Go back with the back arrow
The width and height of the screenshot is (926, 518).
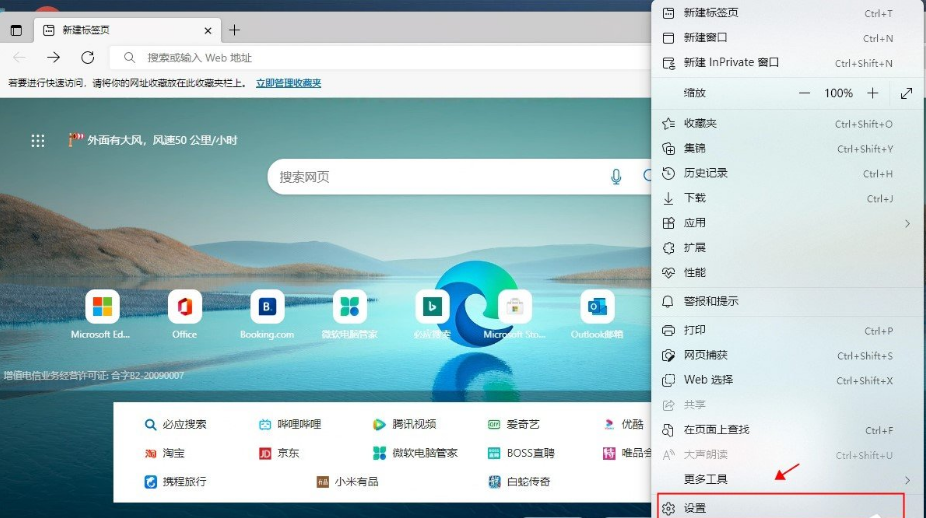click(x=19, y=57)
